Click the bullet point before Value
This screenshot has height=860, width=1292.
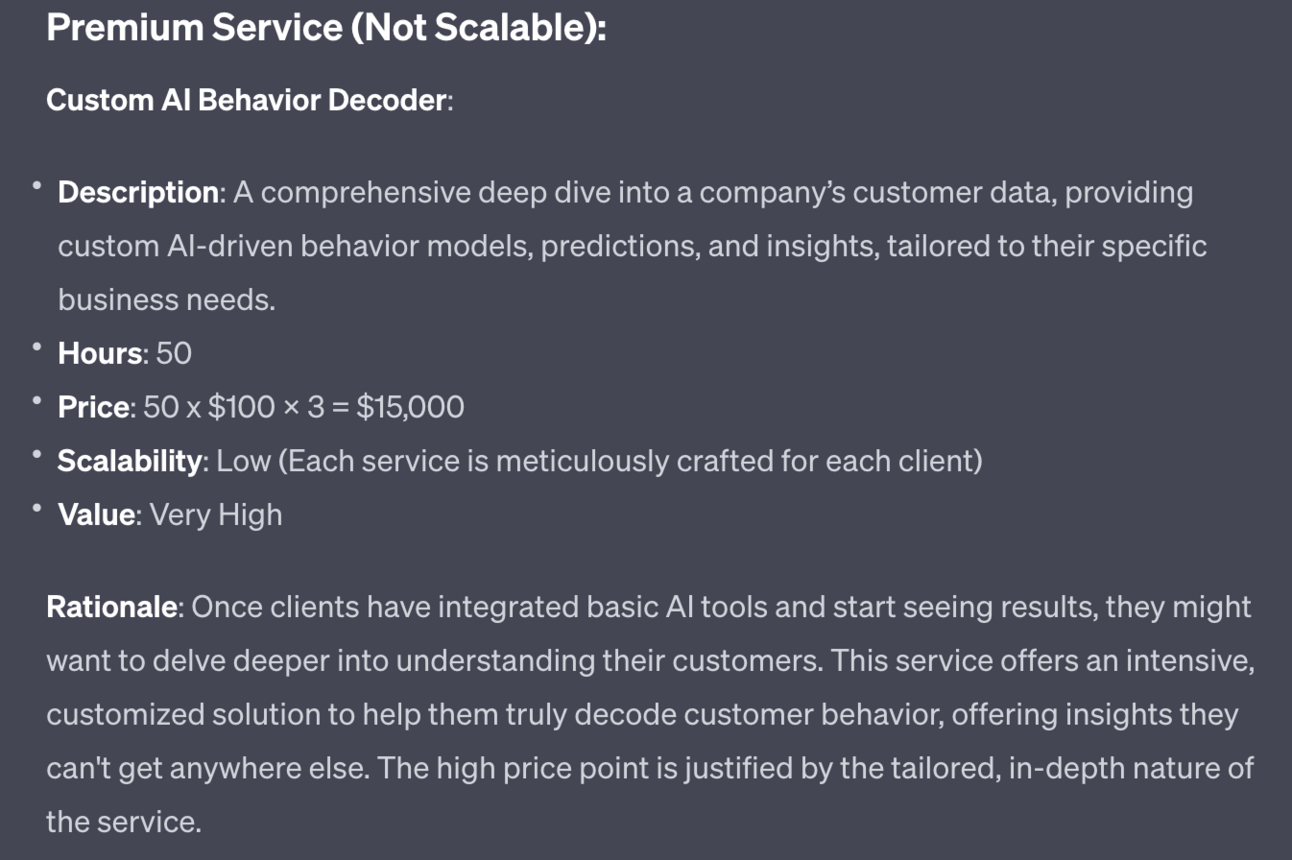point(37,510)
